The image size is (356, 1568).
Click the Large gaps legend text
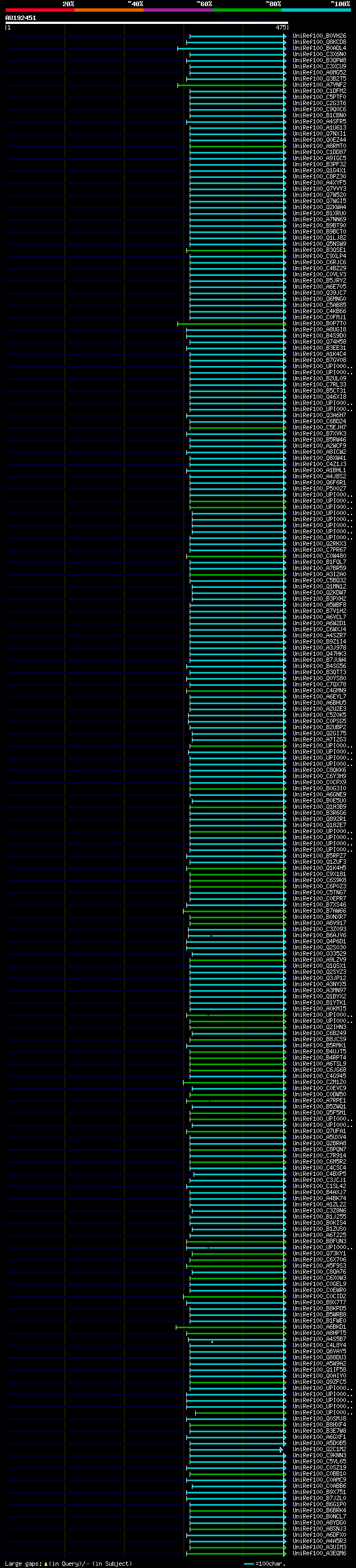click(x=68, y=1563)
